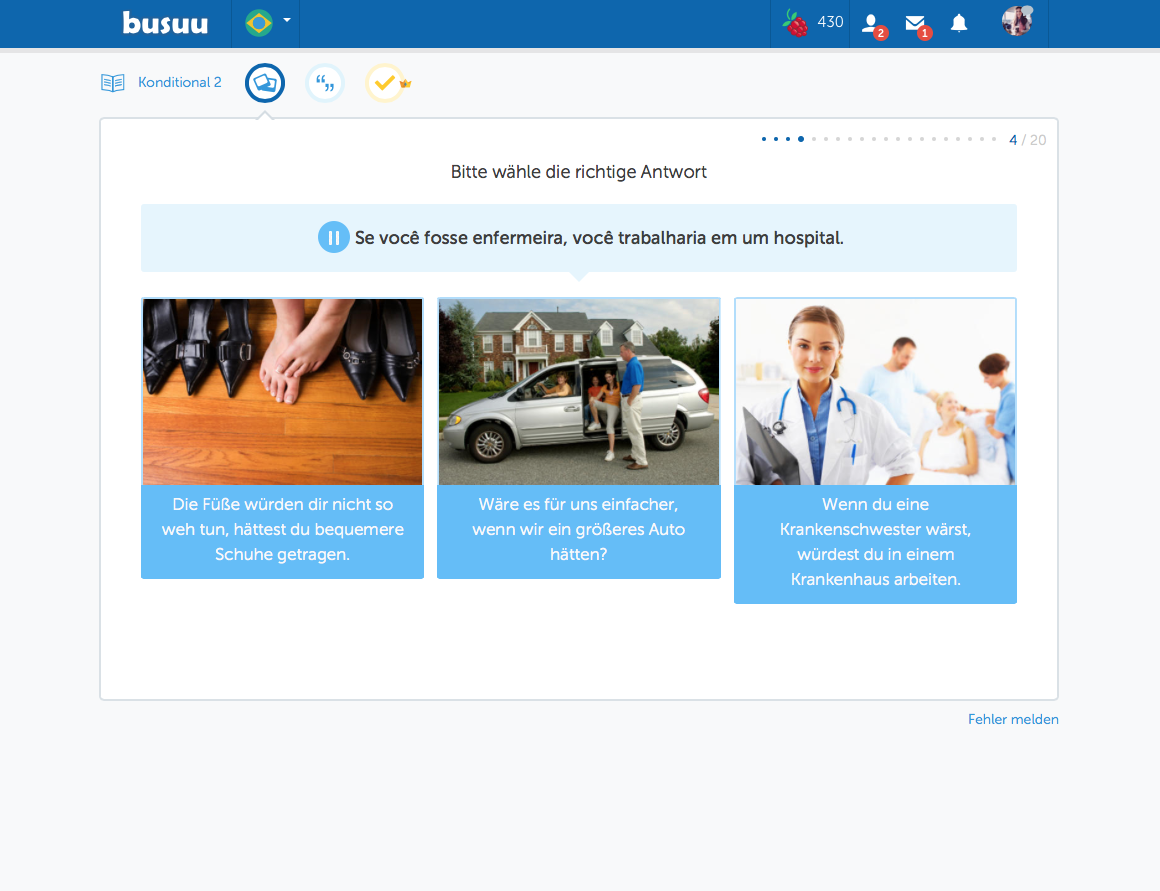The height and width of the screenshot is (891, 1160).
Task: Select the checkmark review step tab
Action: point(385,83)
